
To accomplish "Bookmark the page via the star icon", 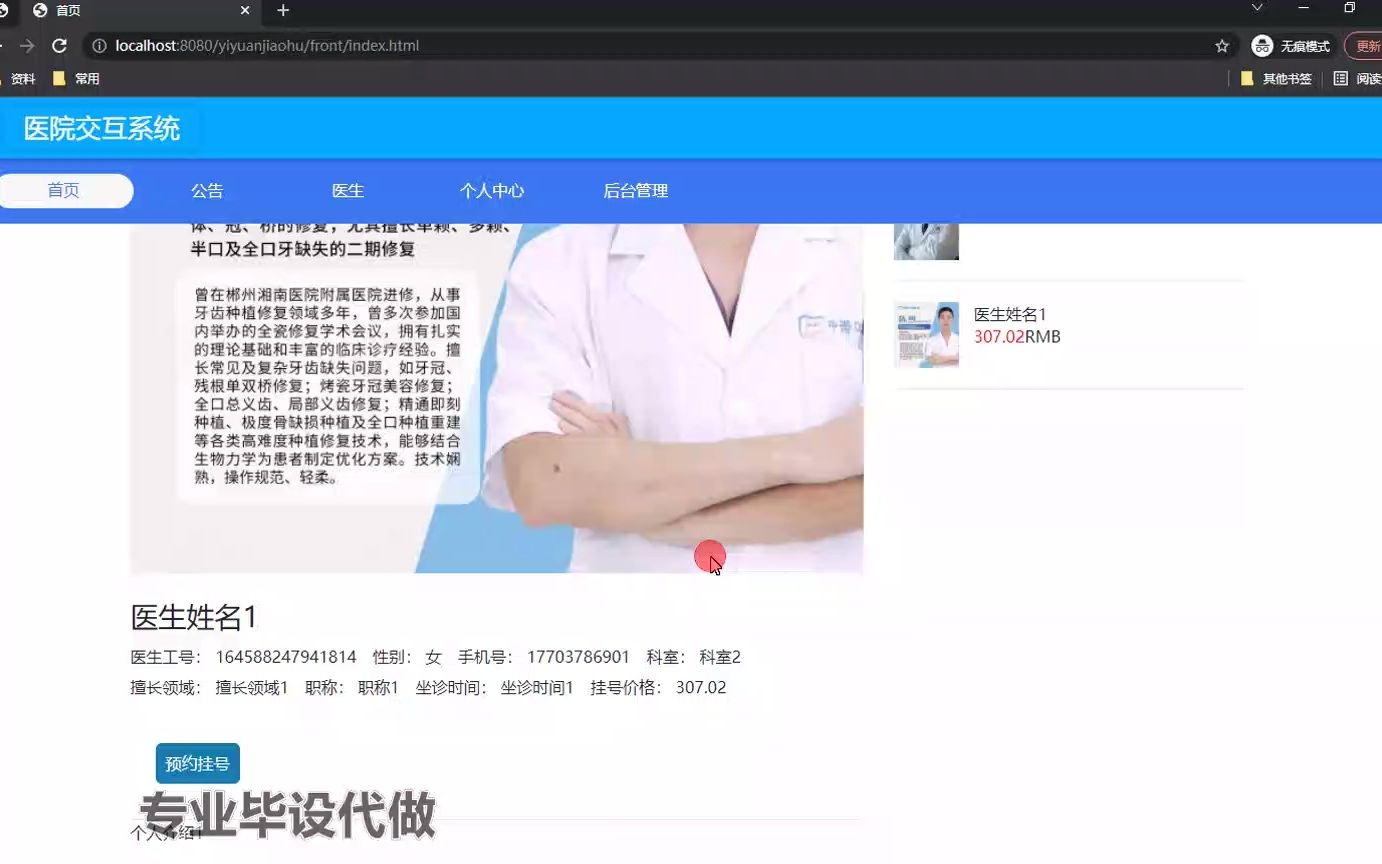I will [x=1222, y=45].
